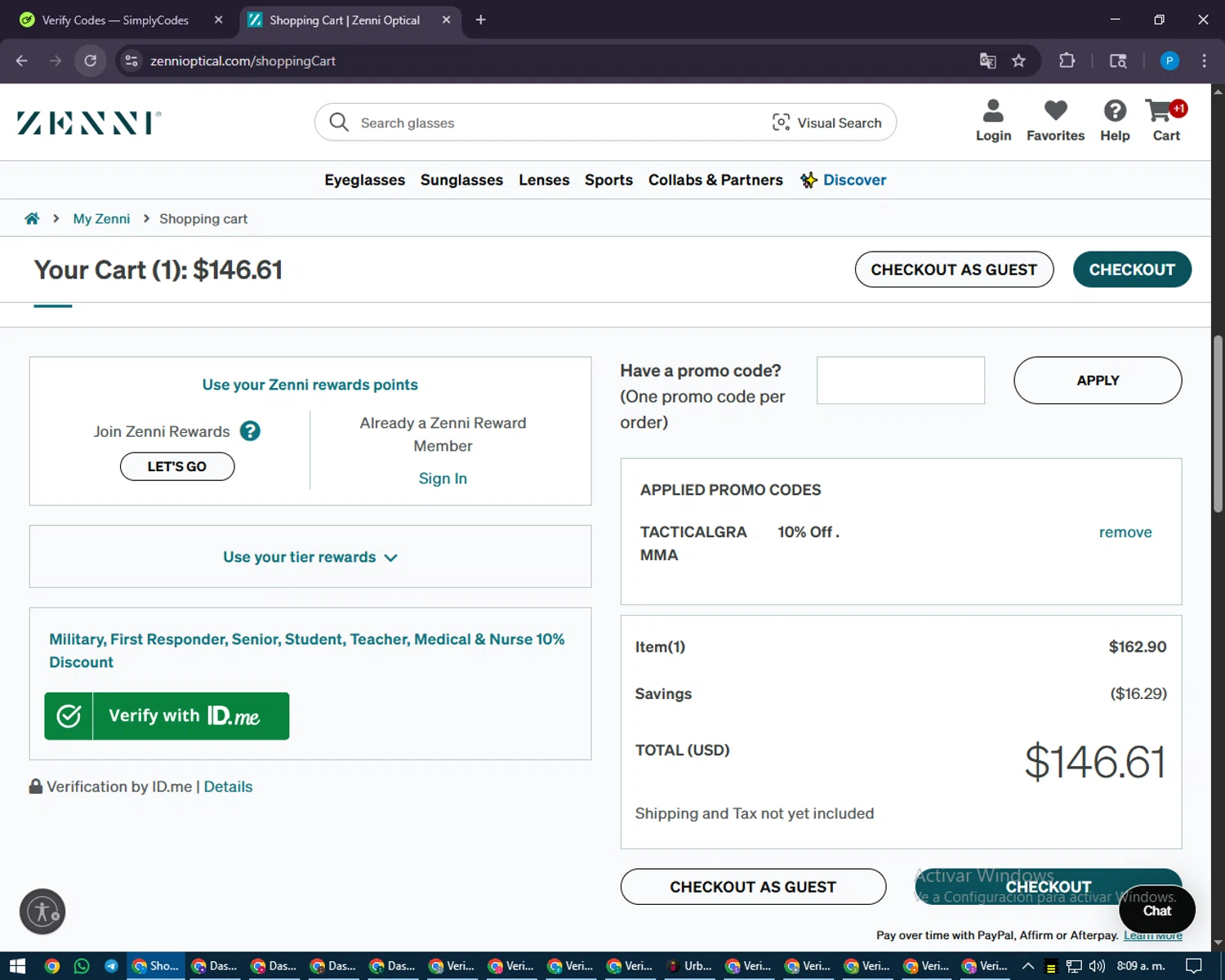The height and width of the screenshot is (980, 1225).
Task: Click the browser back arrow
Action: 22,60
